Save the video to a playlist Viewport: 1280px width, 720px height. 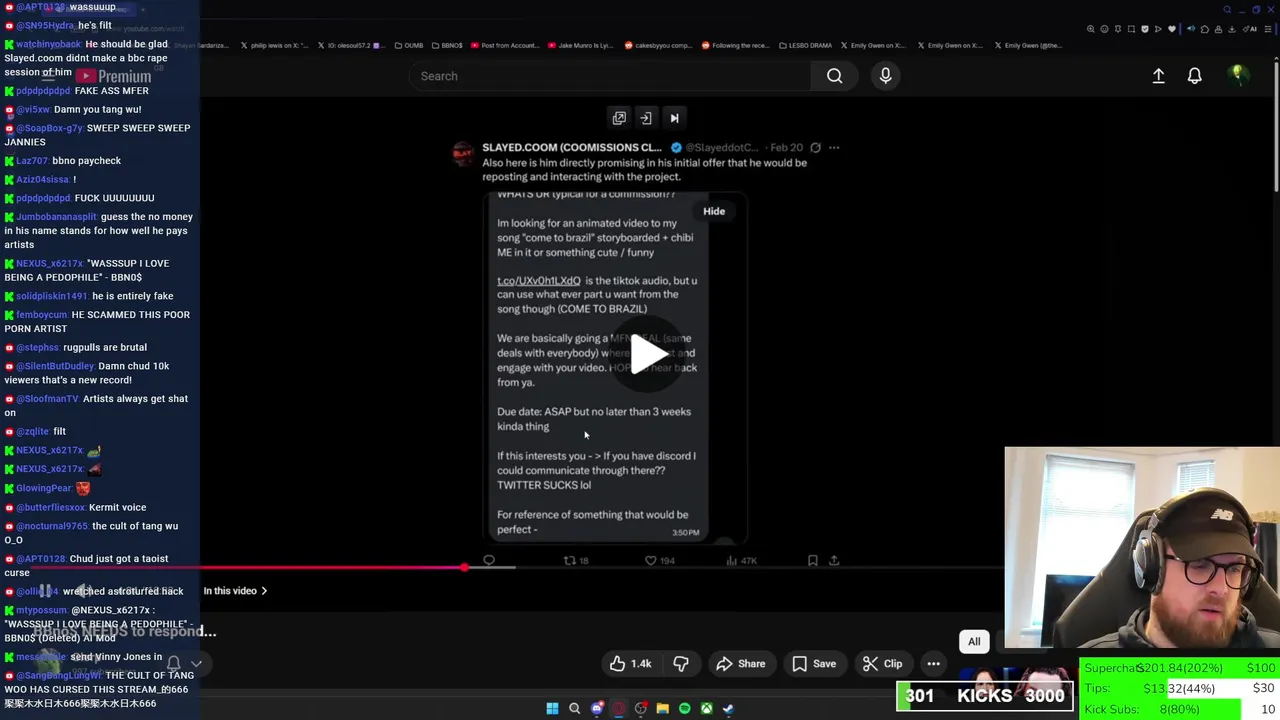[x=814, y=664]
